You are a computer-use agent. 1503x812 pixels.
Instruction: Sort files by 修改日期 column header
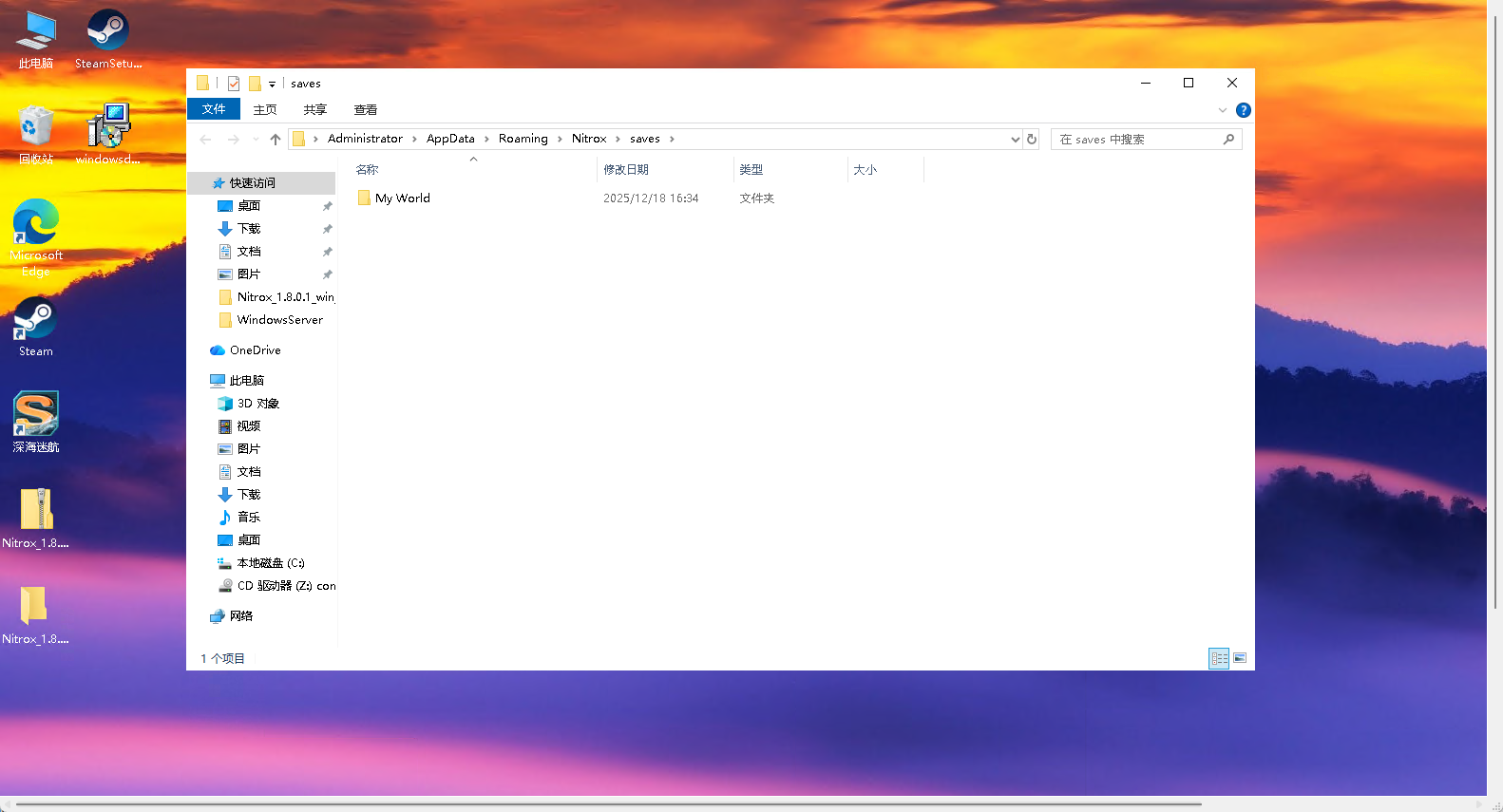pos(626,170)
